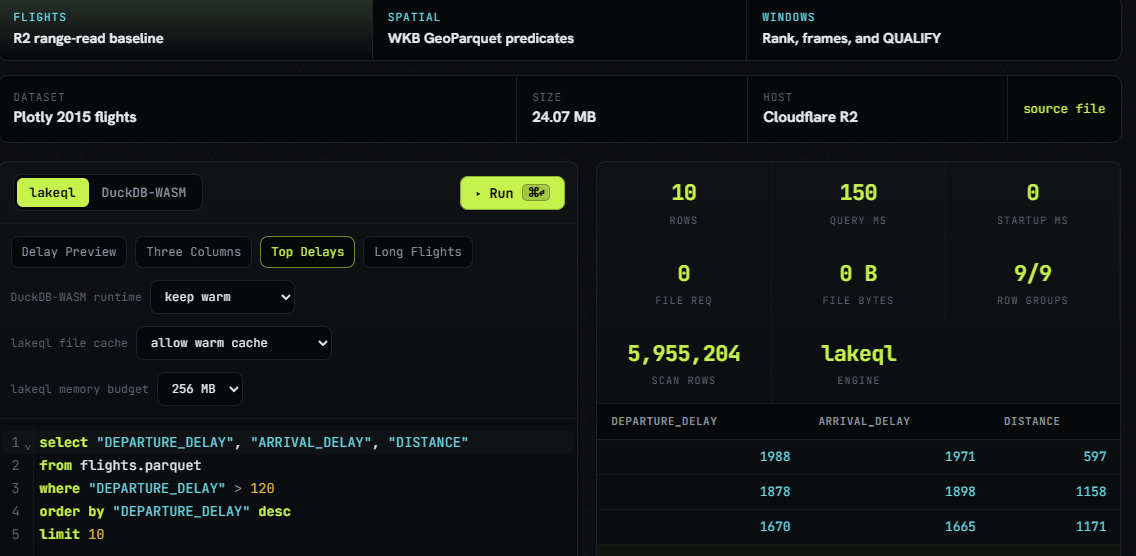The image size is (1136, 556).
Task: Select the lakeql engine toggle
Action: pyautogui.click(x=53, y=193)
